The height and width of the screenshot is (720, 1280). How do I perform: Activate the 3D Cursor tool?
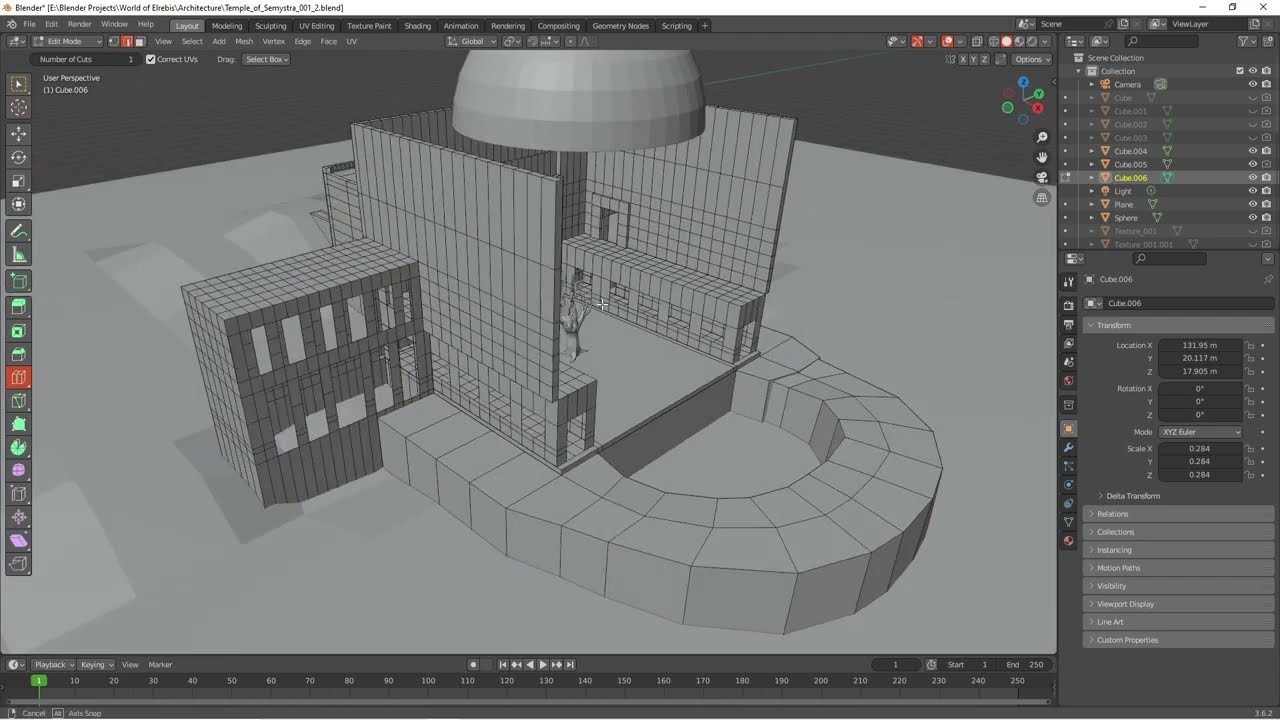(x=19, y=108)
